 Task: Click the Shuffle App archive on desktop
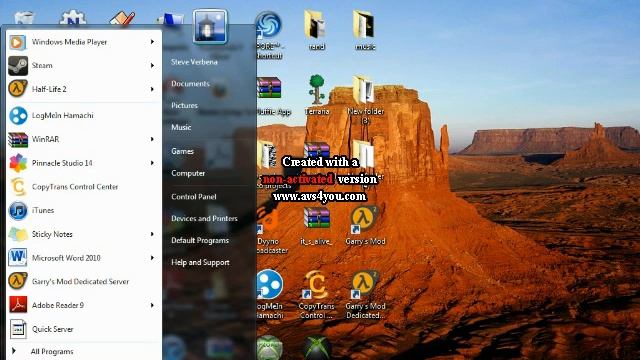pos(273,96)
